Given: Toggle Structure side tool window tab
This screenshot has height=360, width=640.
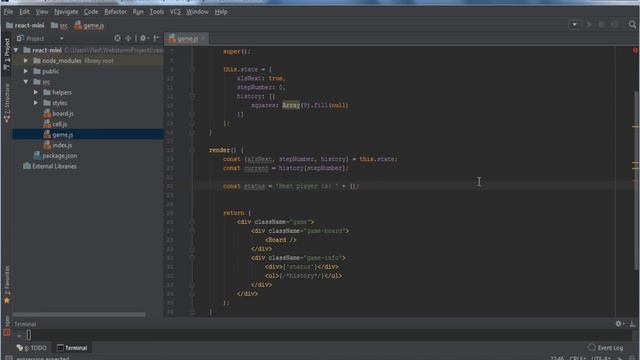Looking at the screenshot, I should pos(7,102).
